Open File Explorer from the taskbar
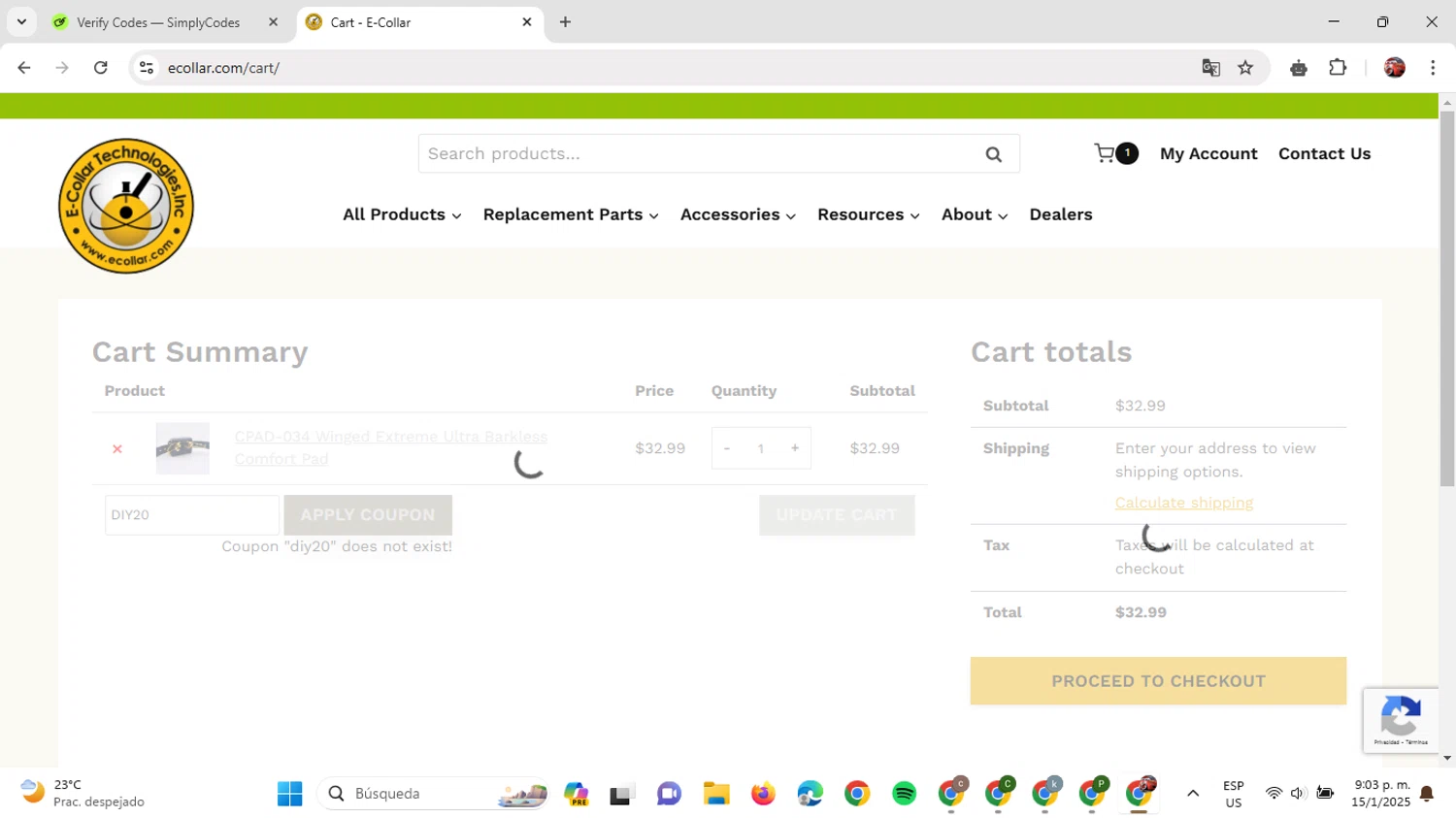Screen dimensions: 1456x818 coord(716,794)
